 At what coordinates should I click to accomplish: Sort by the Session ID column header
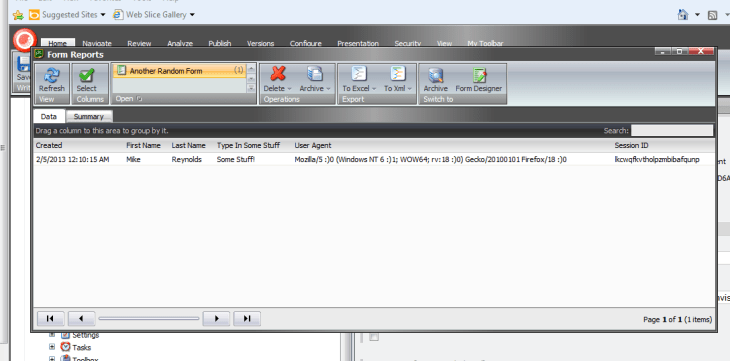[631, 145]
